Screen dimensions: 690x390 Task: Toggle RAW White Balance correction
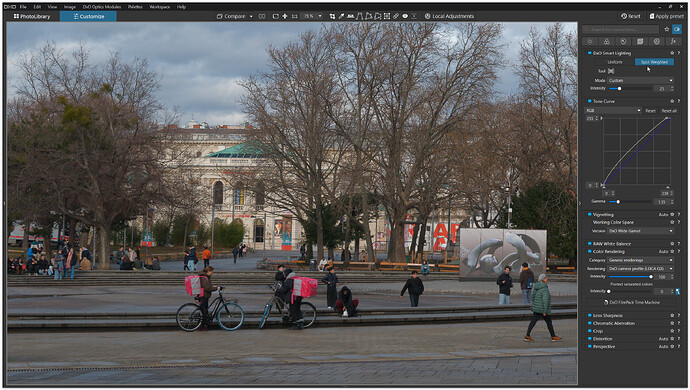tap(590, 244)
